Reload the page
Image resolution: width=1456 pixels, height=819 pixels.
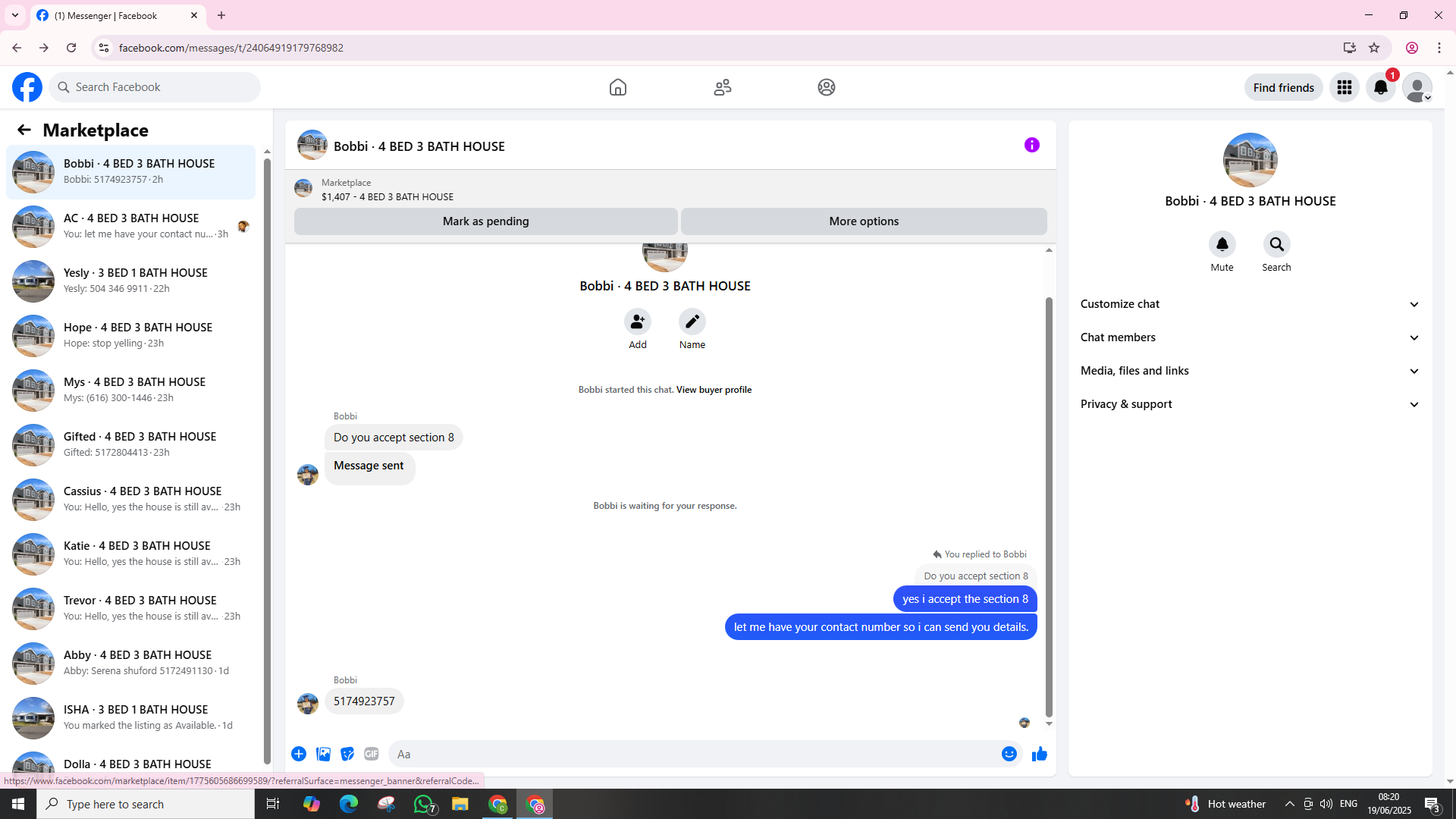pos(71,48)
